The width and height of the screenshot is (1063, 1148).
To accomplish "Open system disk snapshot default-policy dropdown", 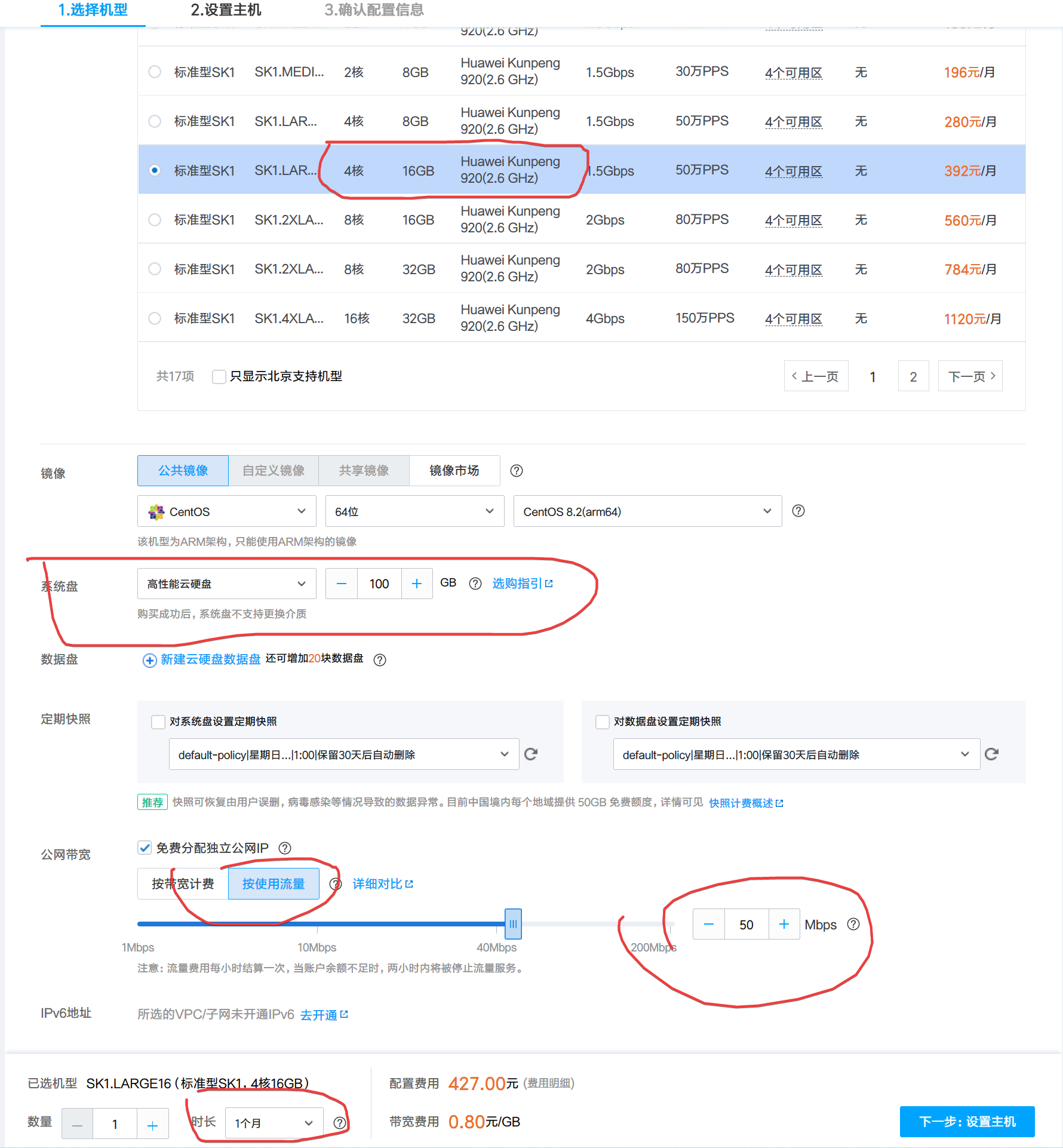I will click(344, 754).
